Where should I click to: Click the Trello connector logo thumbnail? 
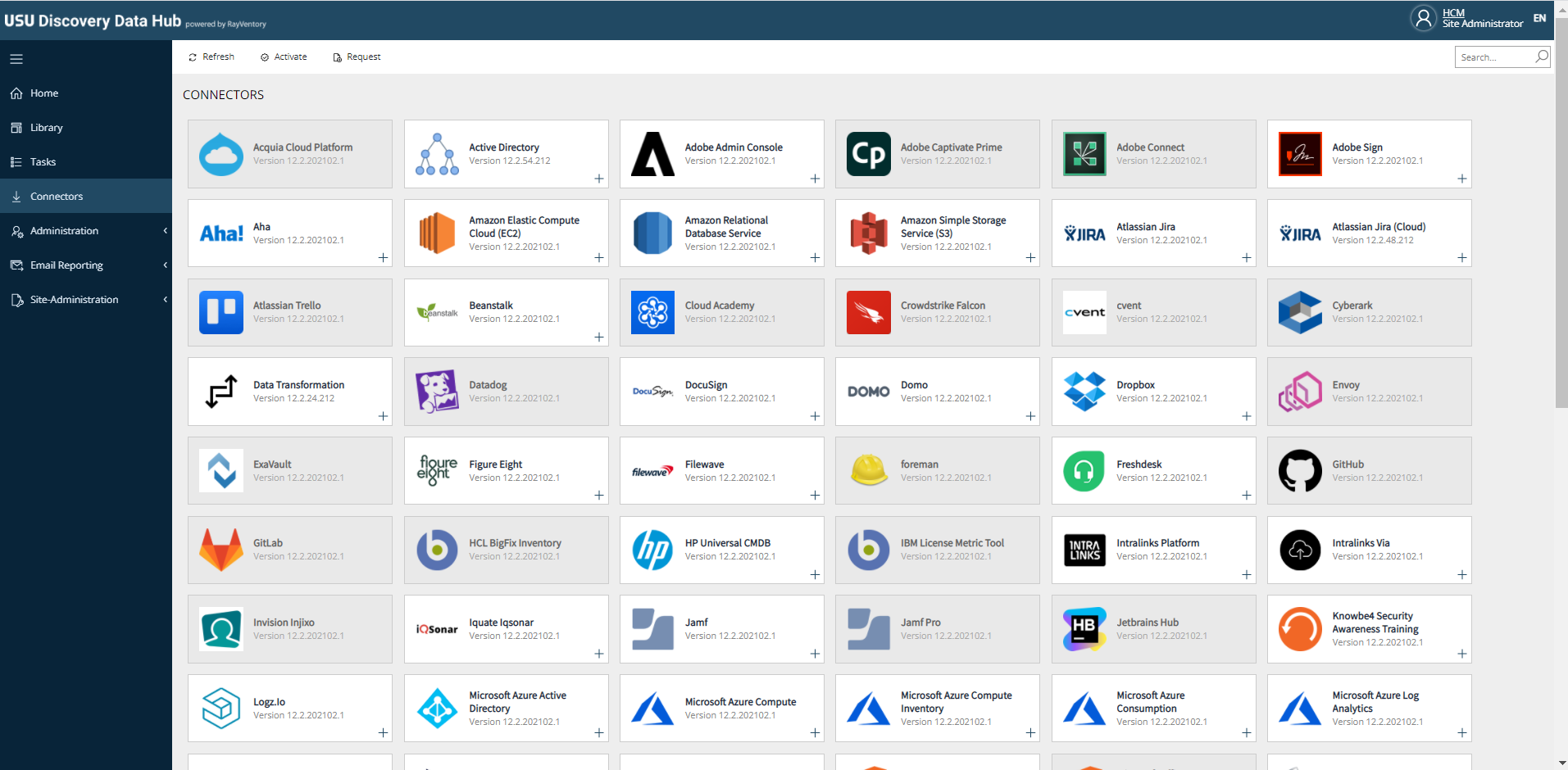click(x=221, y=312)
